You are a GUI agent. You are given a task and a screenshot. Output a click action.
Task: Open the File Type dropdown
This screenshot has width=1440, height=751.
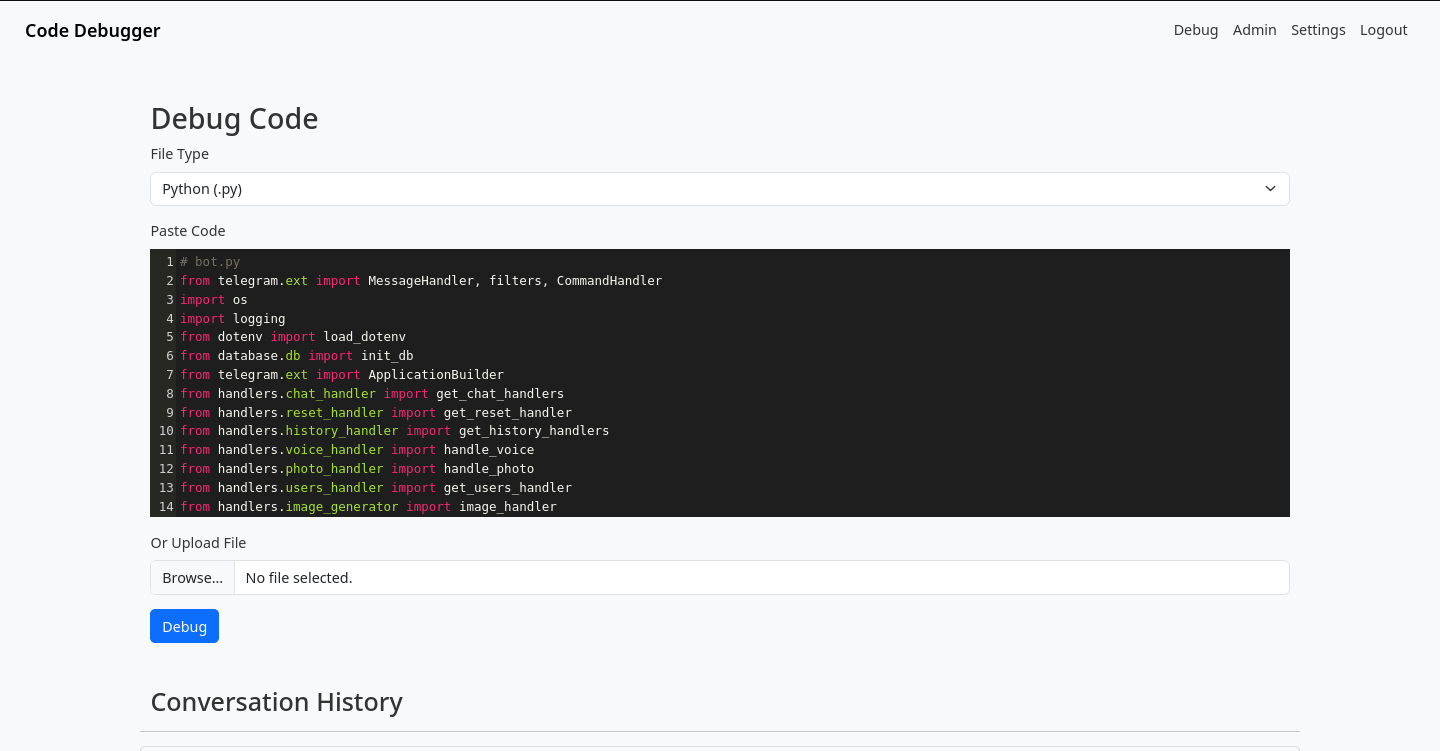(x=718, y=188)
